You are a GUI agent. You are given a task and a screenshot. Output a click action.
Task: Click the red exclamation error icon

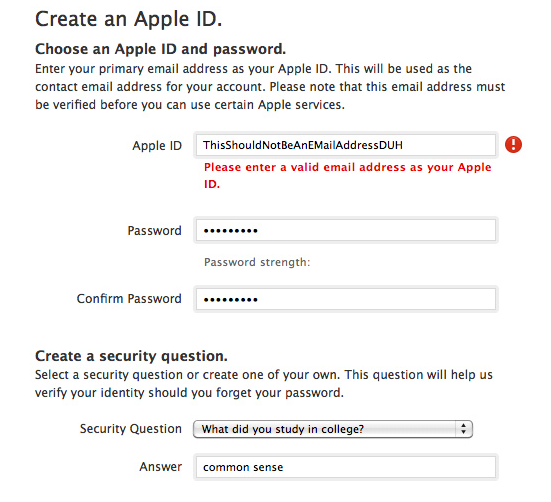pos(513,145)
